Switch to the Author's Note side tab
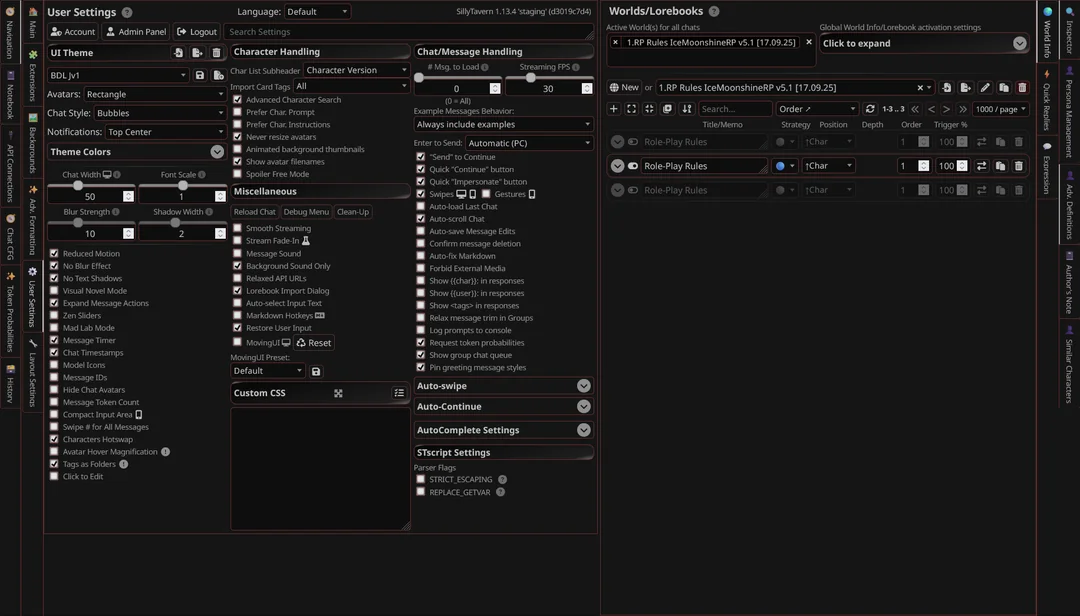Screen dimensions: 1080x616 tap(1069, 283)
